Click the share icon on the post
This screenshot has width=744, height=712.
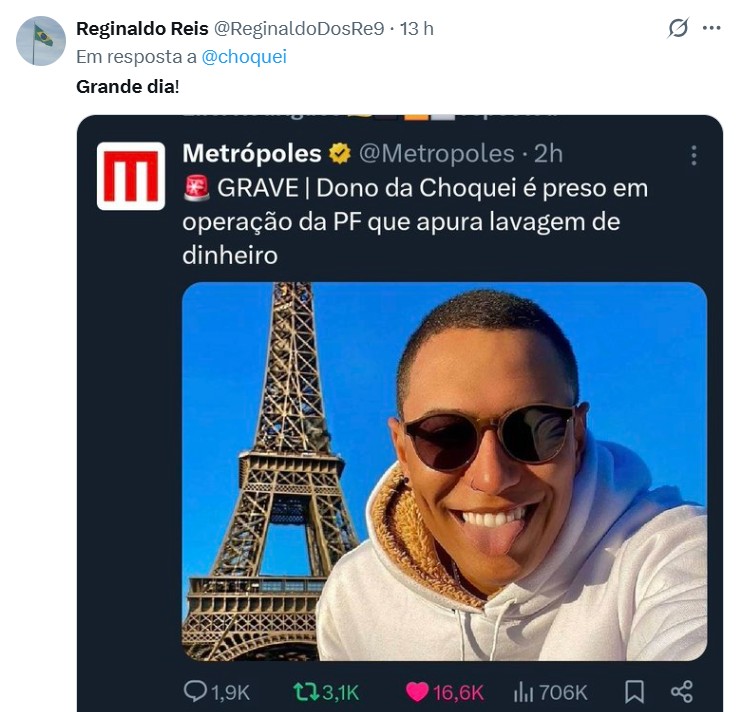click(682, 691)
